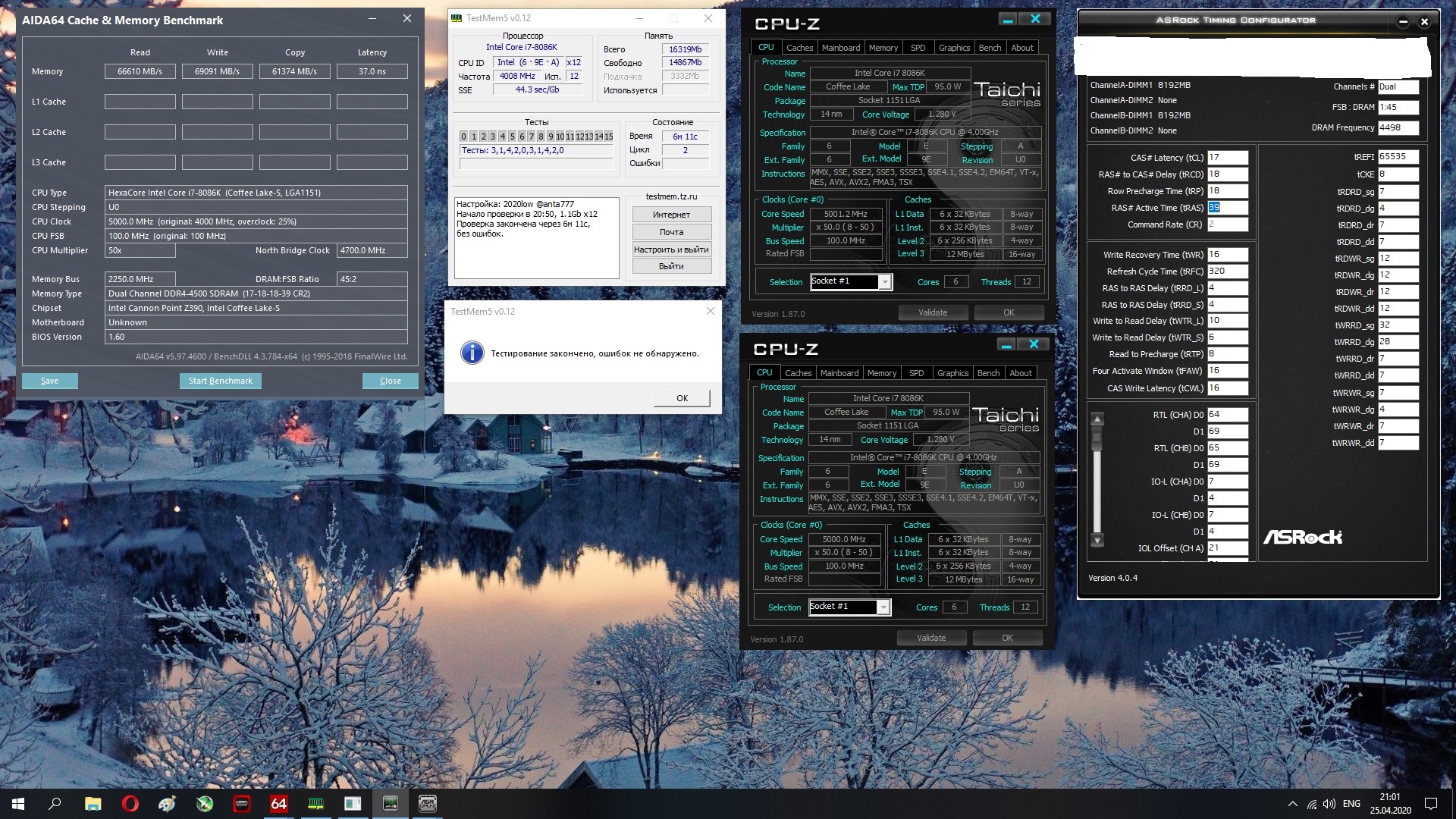Click the Paint palette taskbar icon
This screenshot has height=819, width=1456.
point(167,804)
